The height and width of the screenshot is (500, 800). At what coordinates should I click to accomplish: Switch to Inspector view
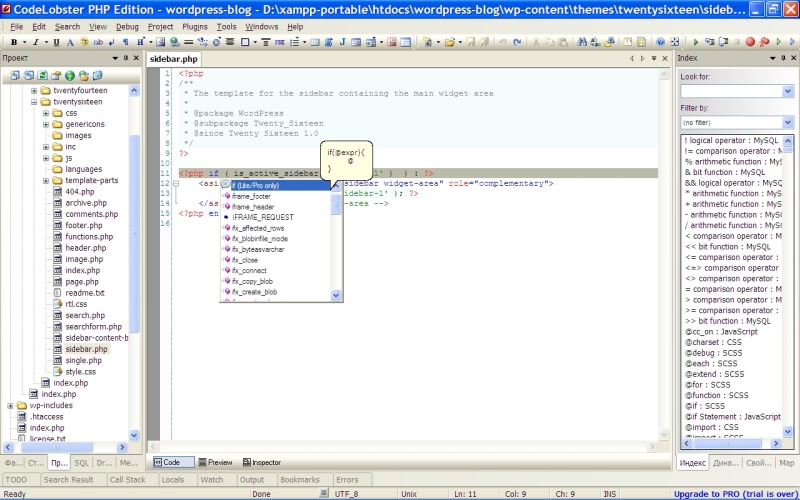[x=262, y=462]
